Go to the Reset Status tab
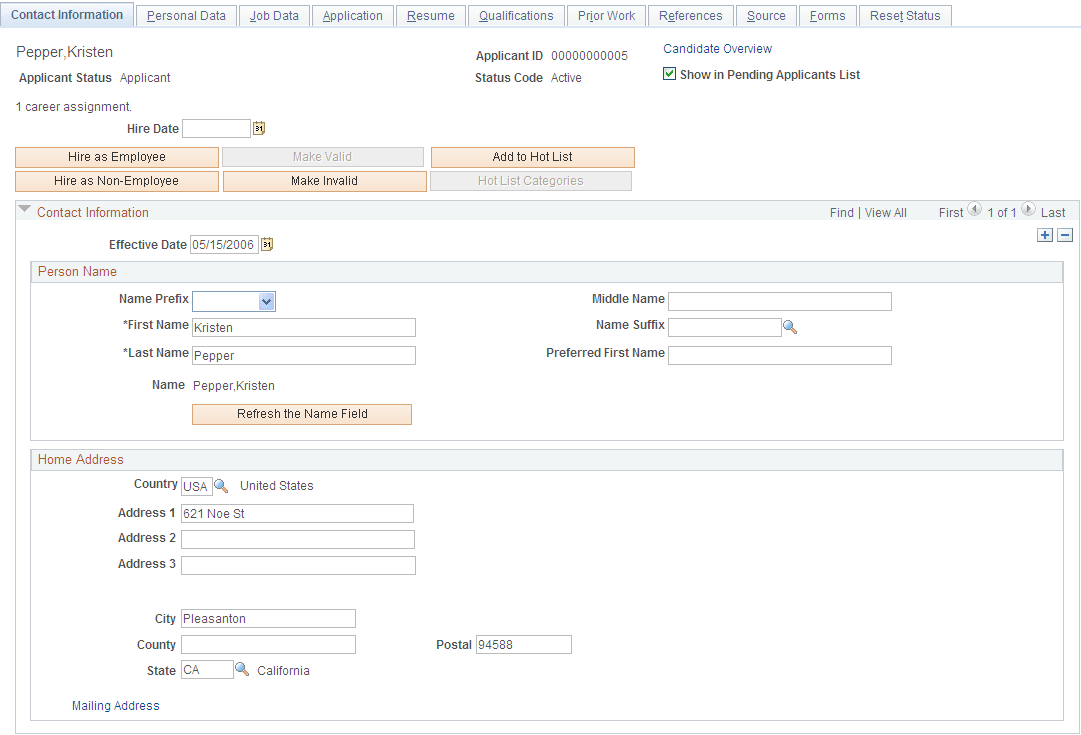Viewport: 1081px width, 735px height. point(905,16)
